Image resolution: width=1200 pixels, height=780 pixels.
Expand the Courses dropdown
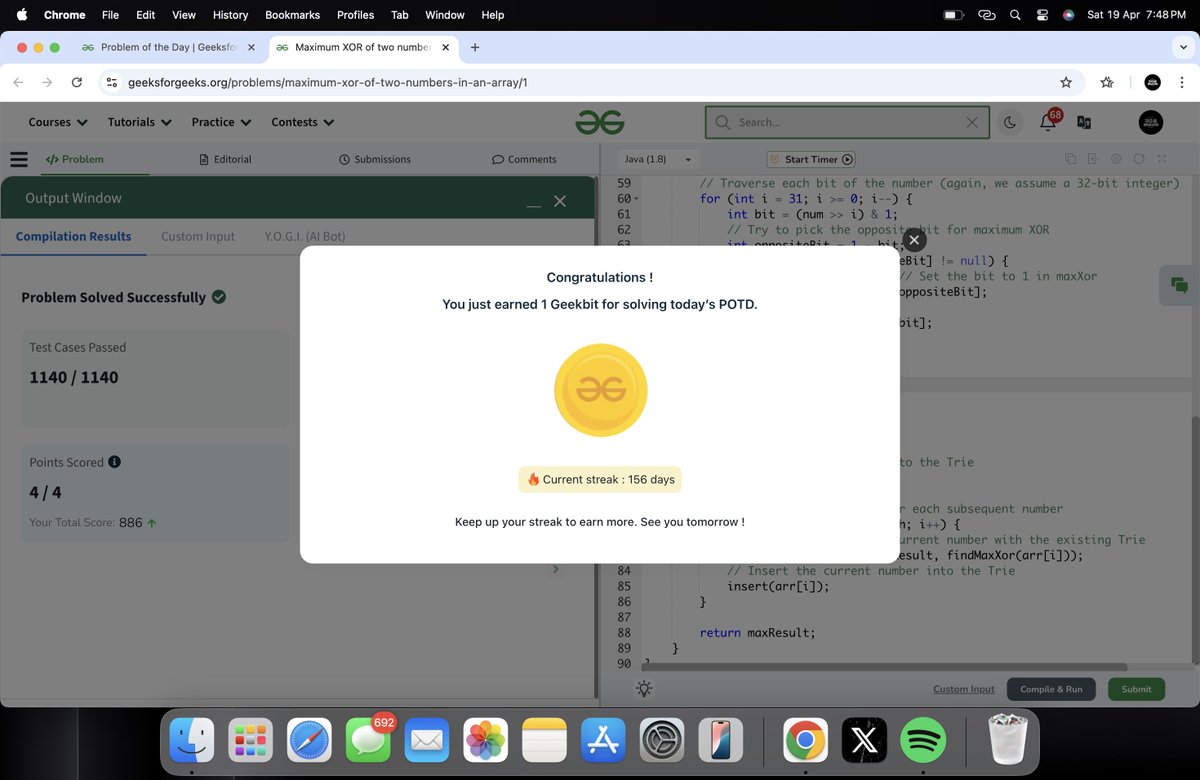[58, 122]
